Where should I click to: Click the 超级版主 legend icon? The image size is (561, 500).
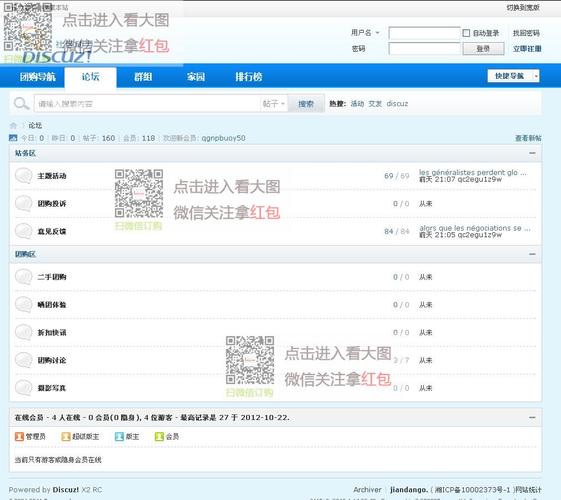66,436
